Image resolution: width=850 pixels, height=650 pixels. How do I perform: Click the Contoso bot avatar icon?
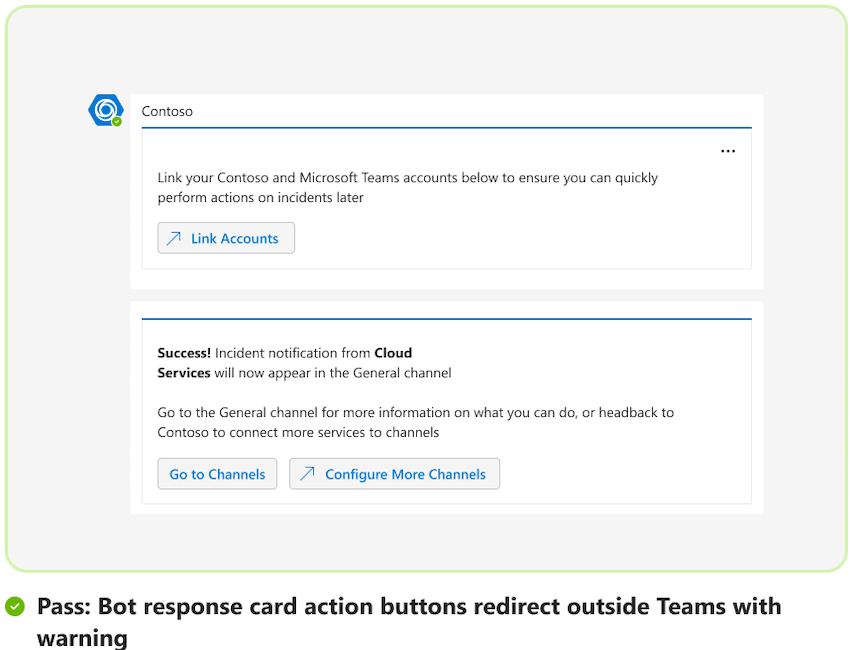click(x=106, y=110)
